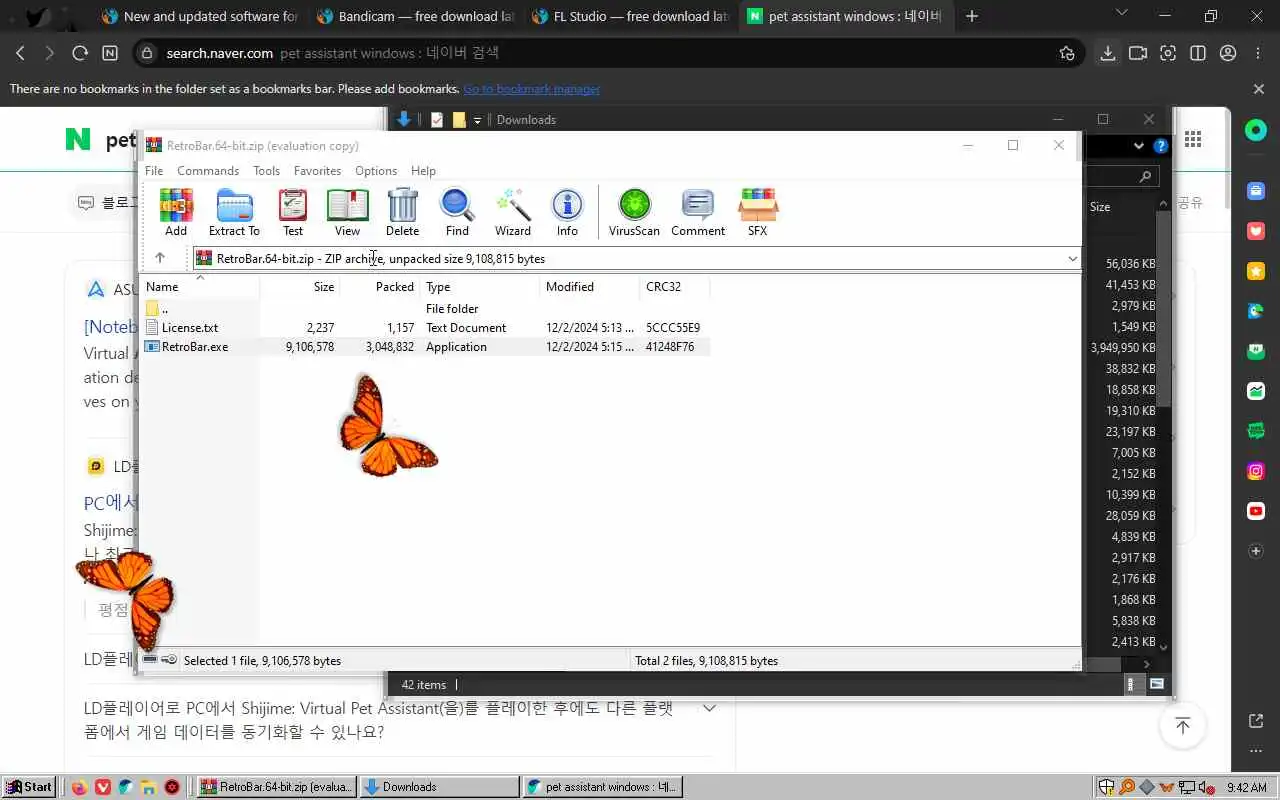Viewport: 1280px width, 800px height.
Task: Open the browser video recorder icon
Action: click(1138, 53)
